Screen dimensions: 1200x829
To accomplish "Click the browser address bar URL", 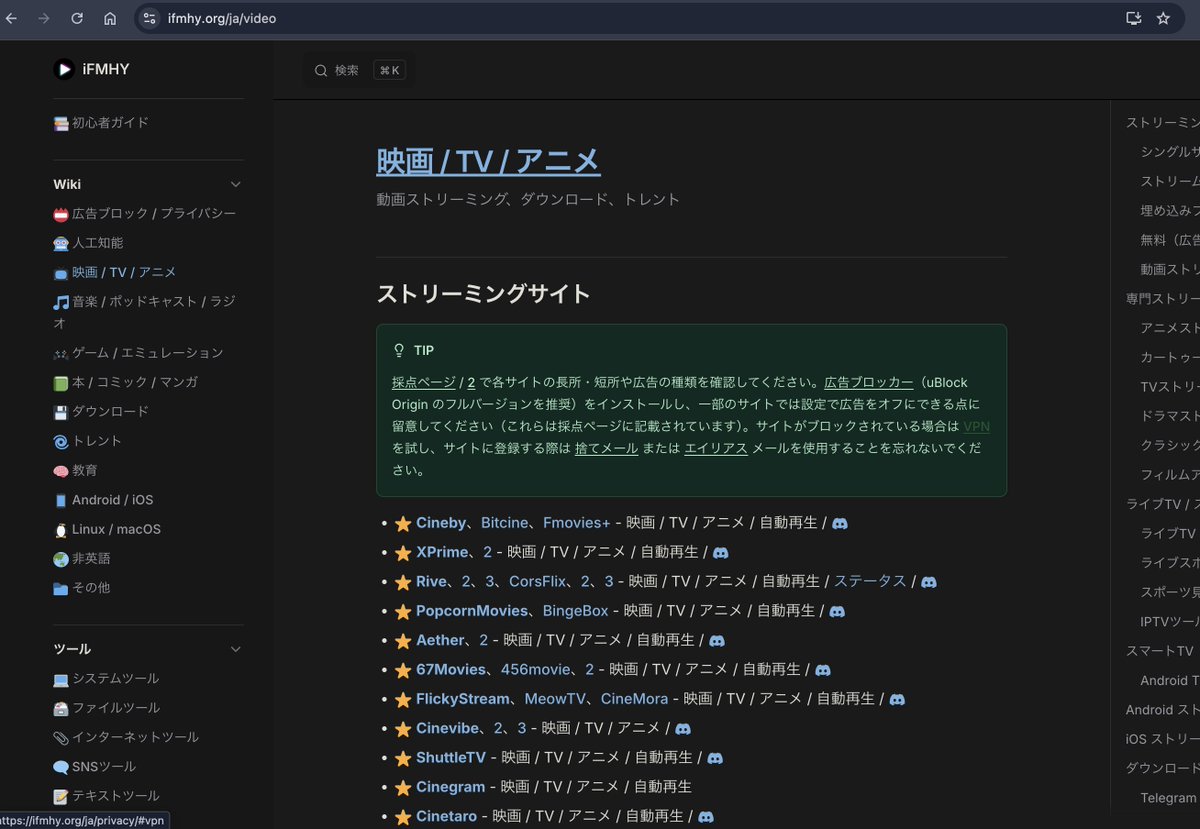I will [x=221, y=18].
